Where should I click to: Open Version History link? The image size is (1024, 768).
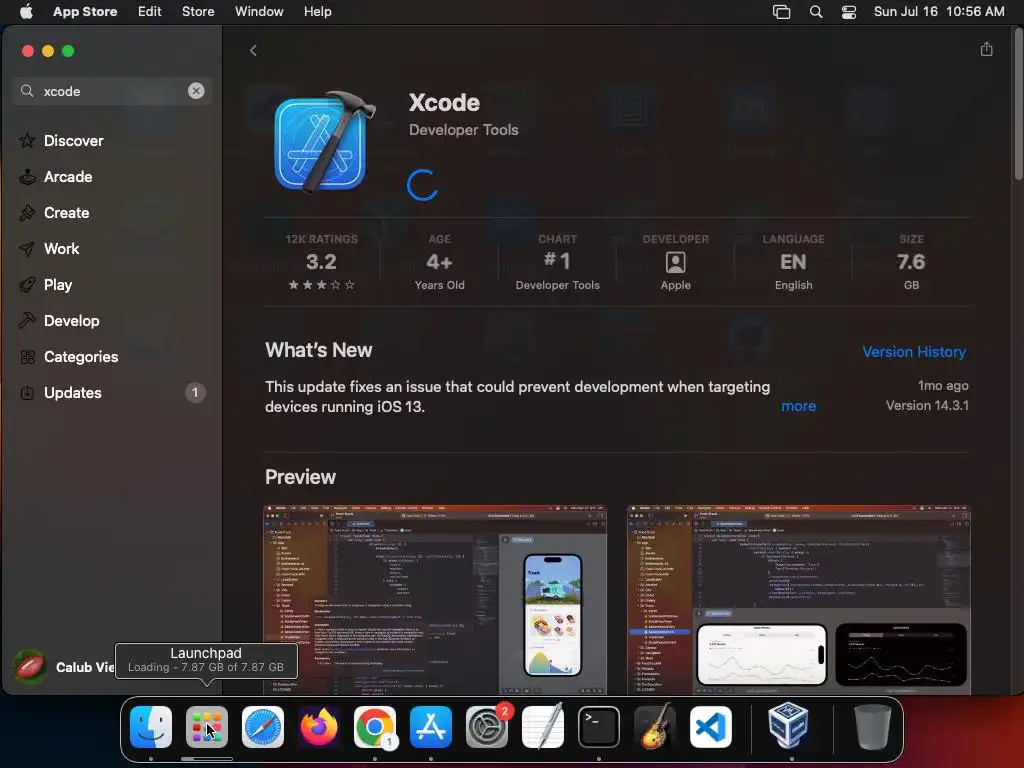click(914, 351)
